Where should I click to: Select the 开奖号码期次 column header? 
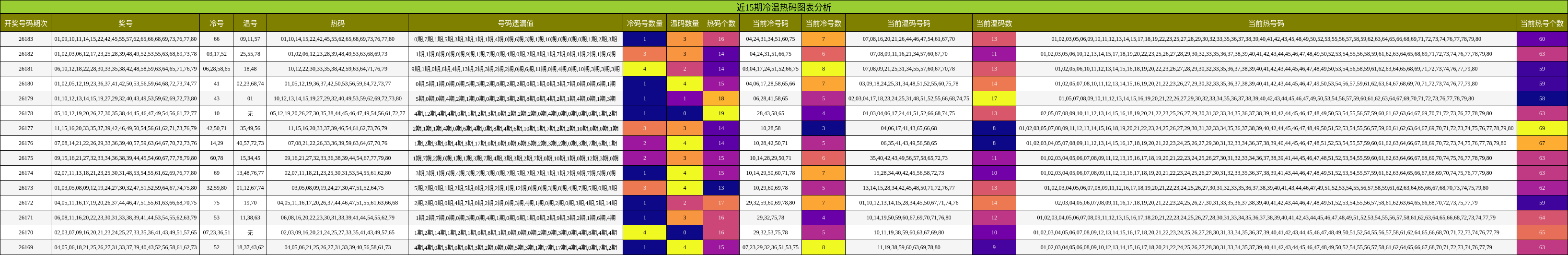coord(25,24)
